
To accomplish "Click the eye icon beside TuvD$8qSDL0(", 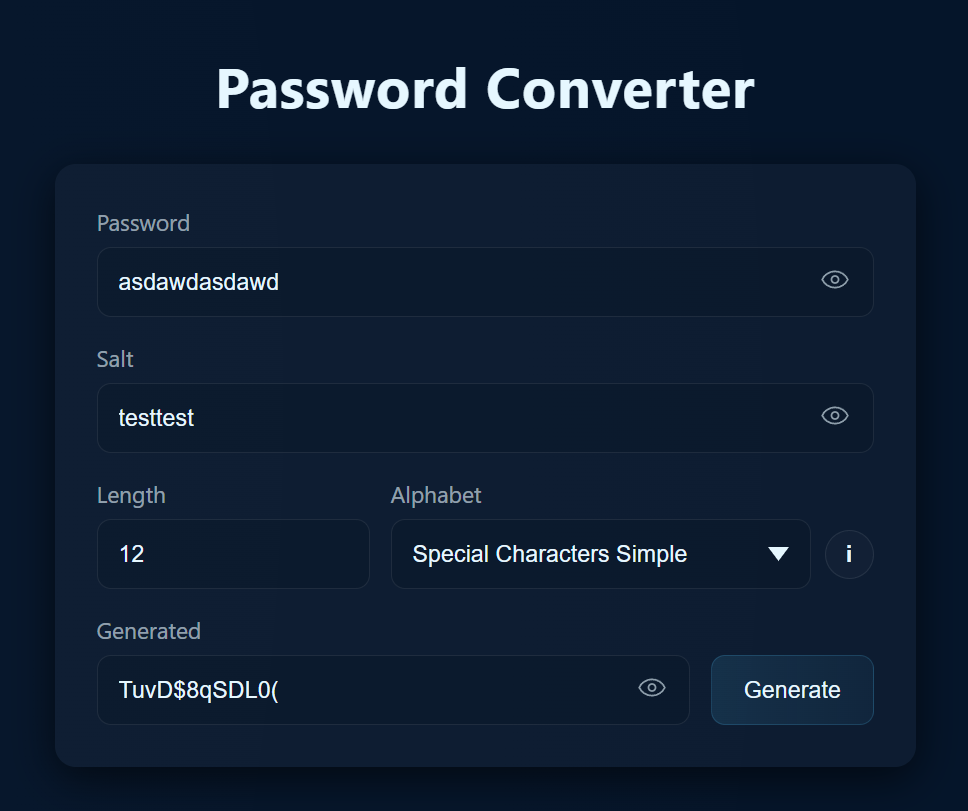I will coord(652,688).
